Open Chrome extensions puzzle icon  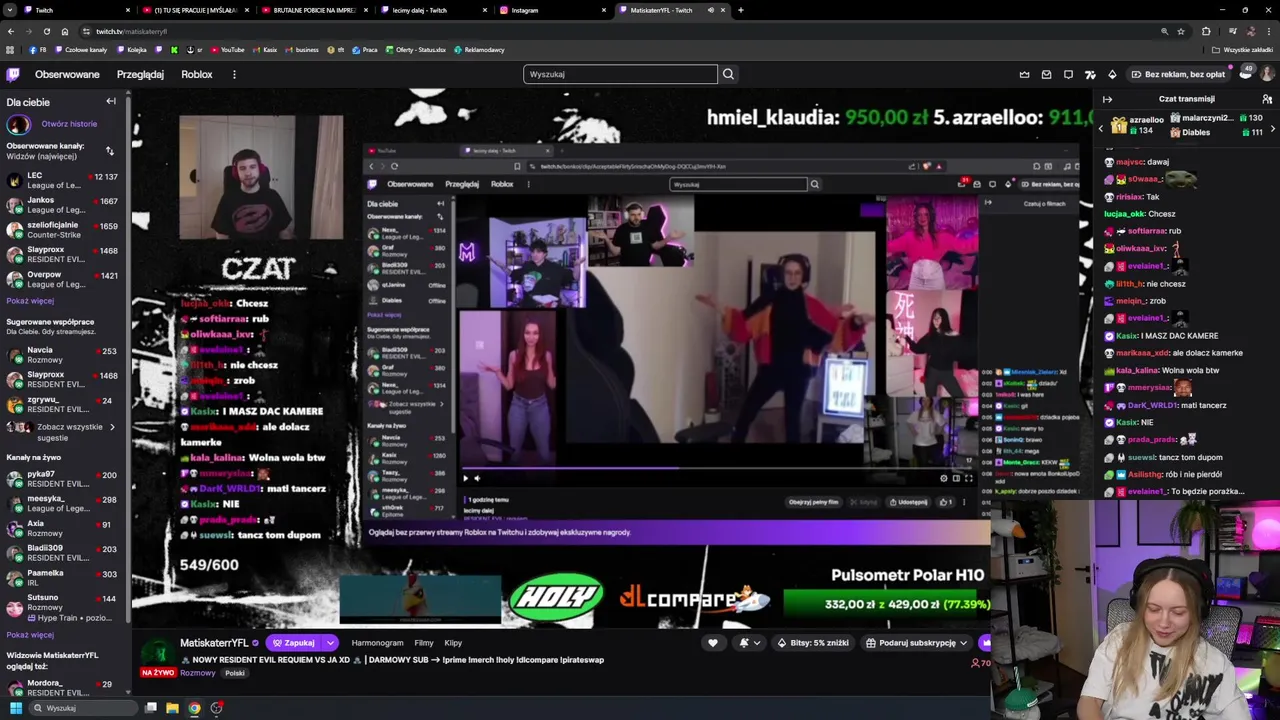[x=1206, y=31]
